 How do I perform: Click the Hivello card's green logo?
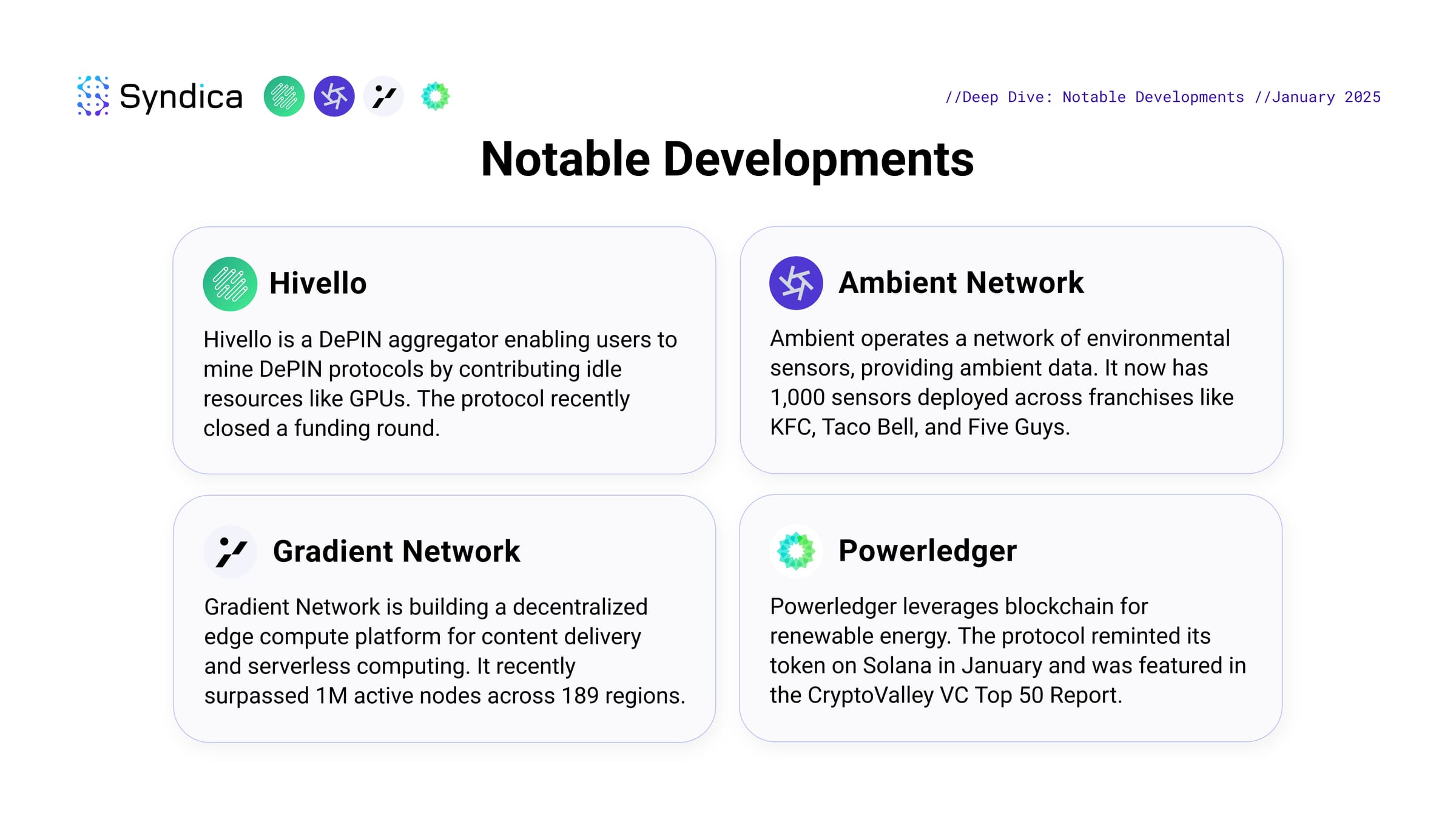point(230,284)
